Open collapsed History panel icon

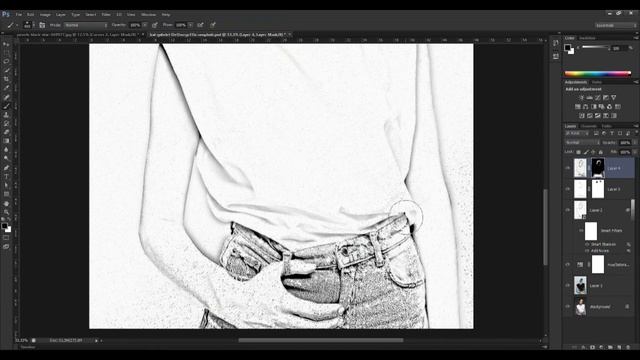pos(556,43)
